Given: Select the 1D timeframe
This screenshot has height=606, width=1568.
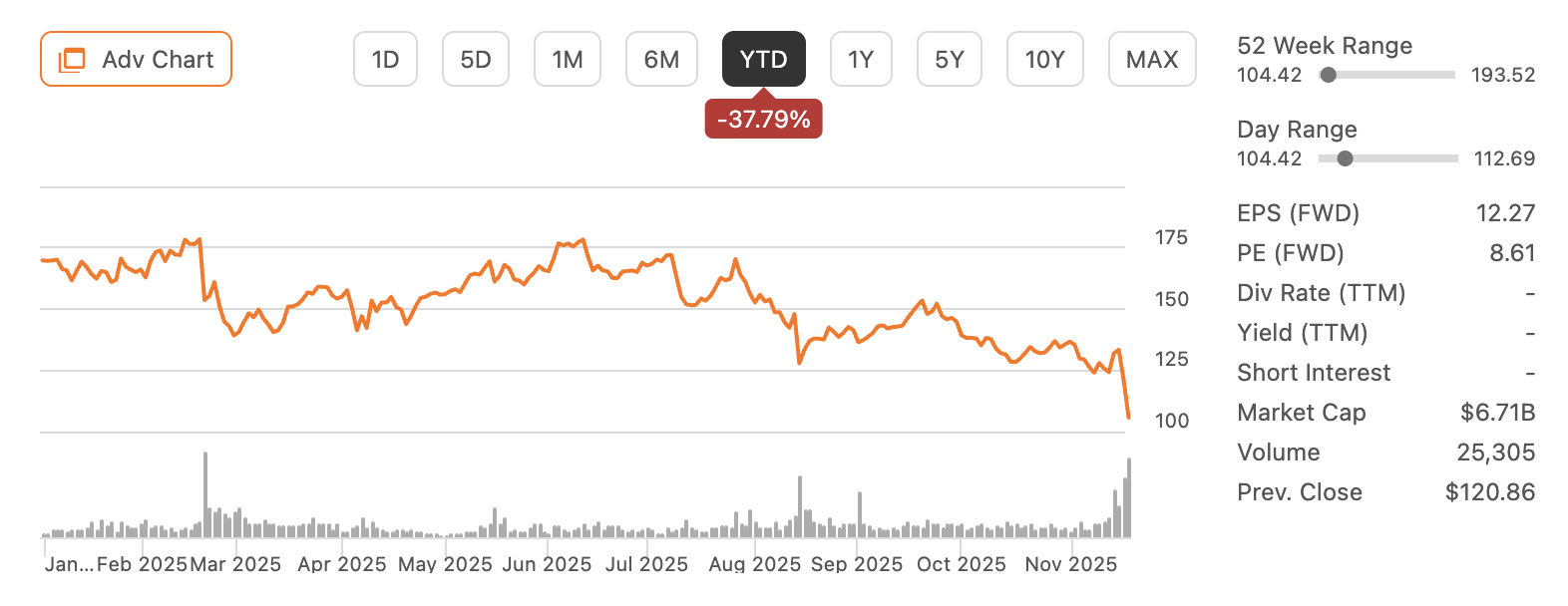Looking at the screenshot, I should 385,59.
